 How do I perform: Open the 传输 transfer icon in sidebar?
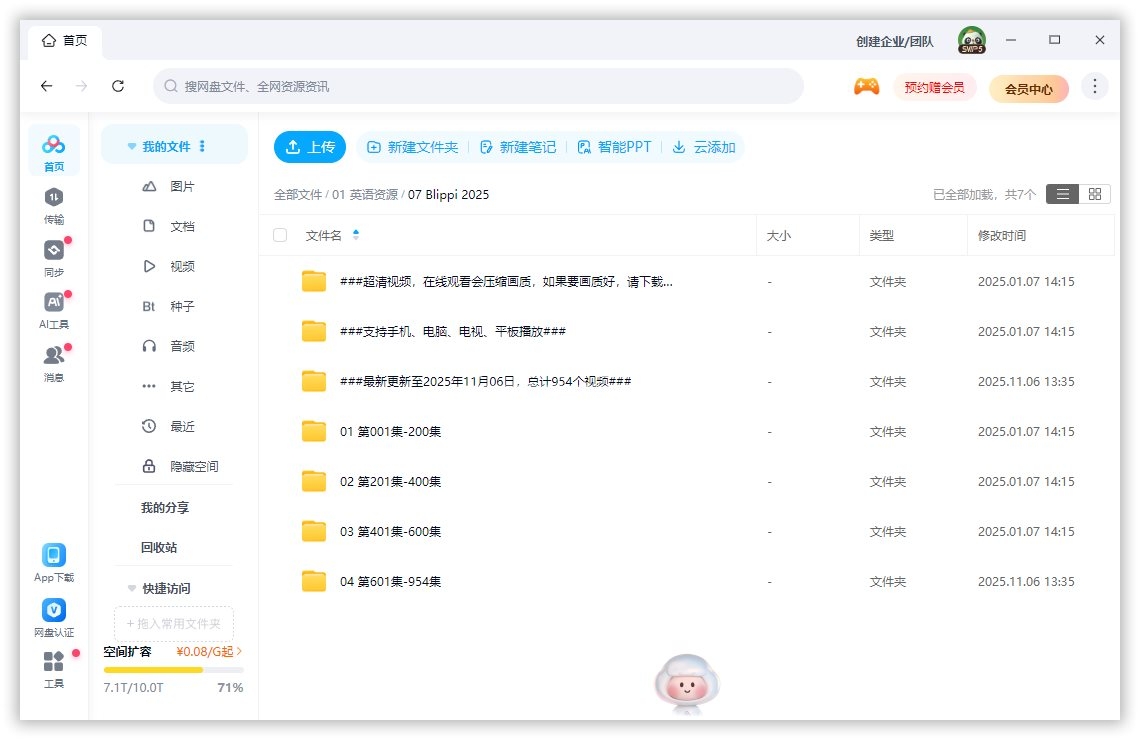click(54, 198)
